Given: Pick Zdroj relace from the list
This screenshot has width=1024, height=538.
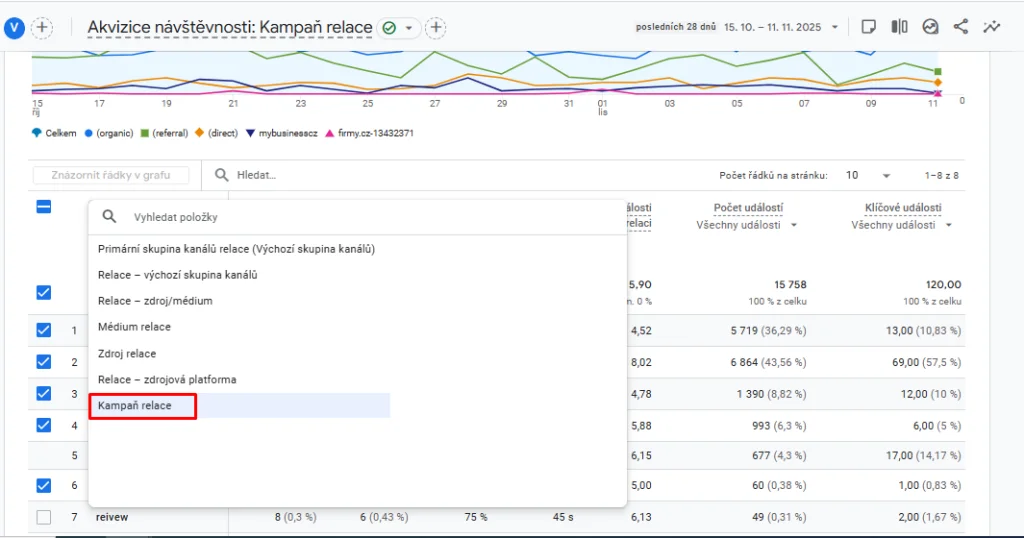Looking at the screenshot, I should 127,354.
